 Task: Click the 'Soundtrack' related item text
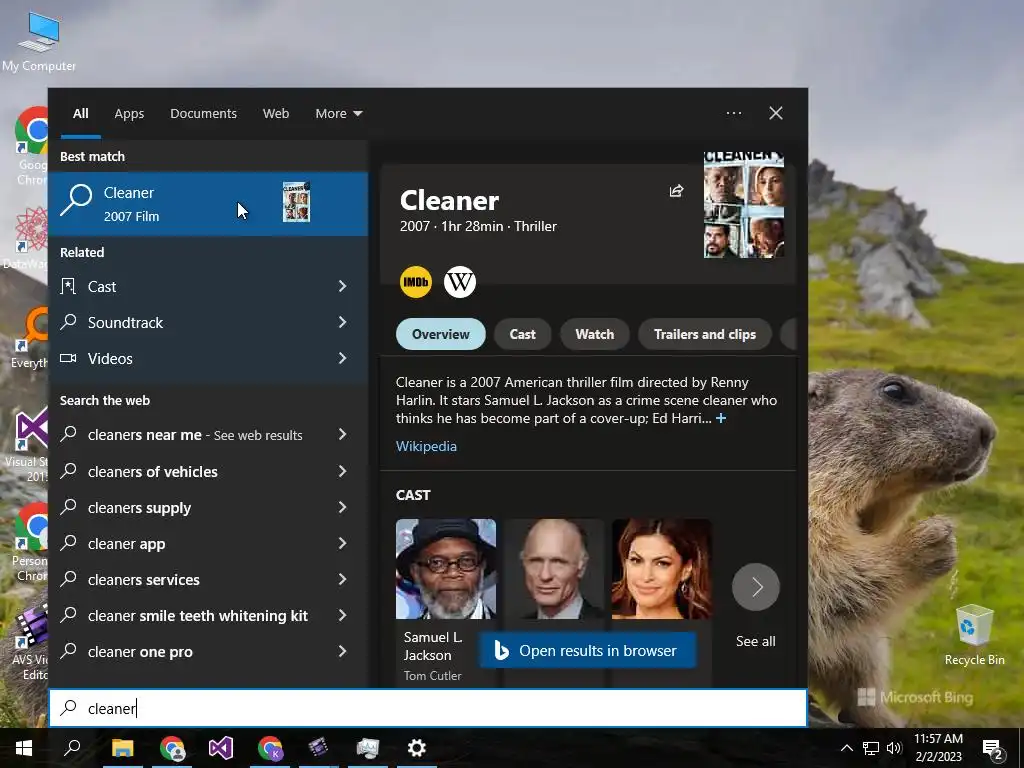[x=125, y=323]
